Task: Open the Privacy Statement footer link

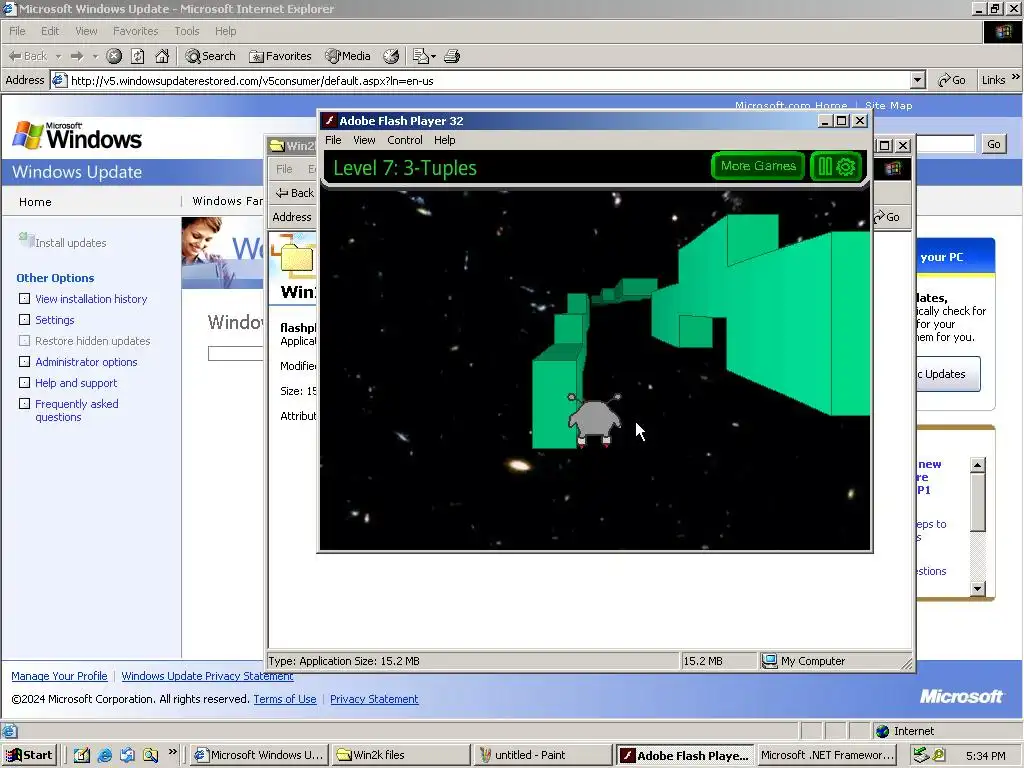Action: 374,699
